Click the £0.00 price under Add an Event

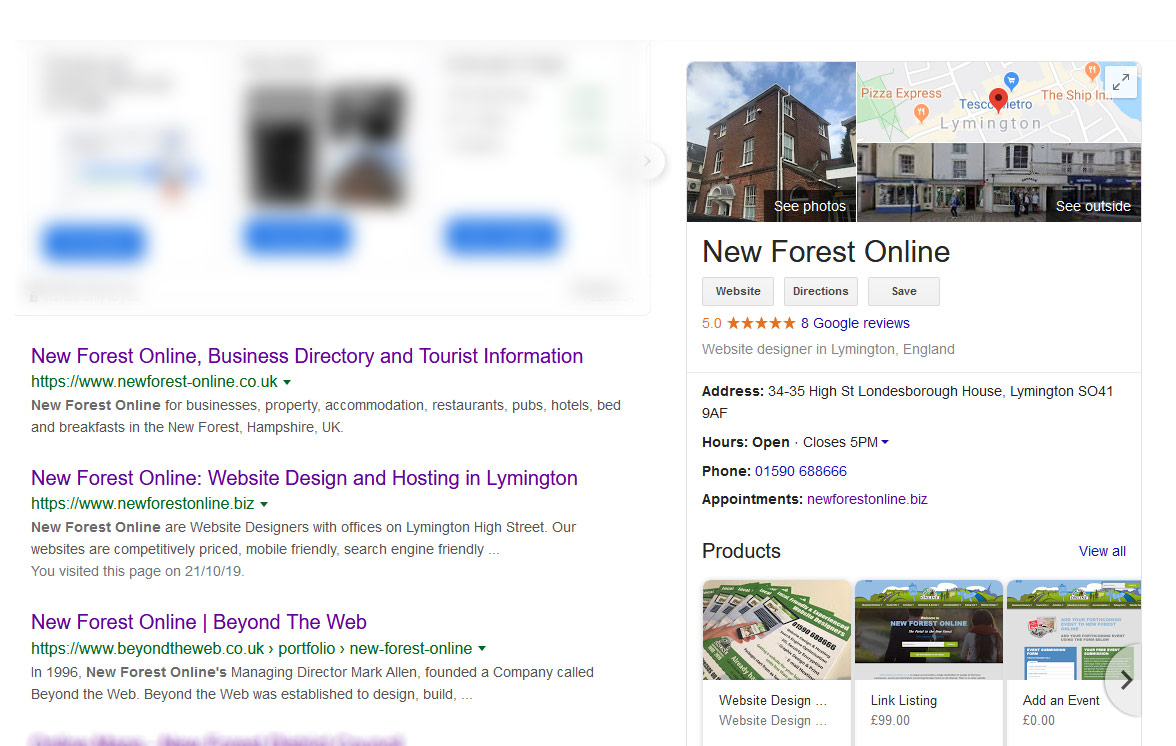point(1039,721)
